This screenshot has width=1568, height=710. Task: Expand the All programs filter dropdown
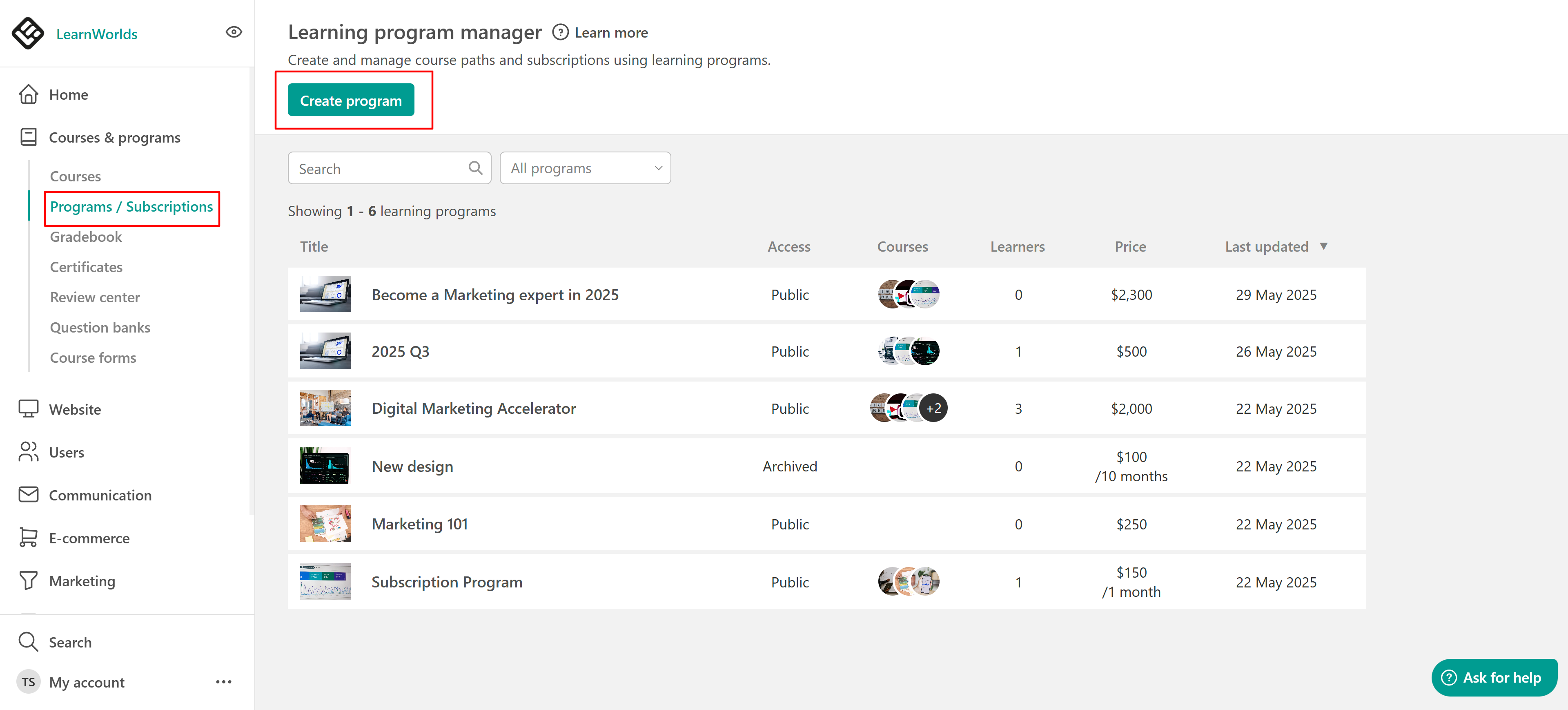[585, 168]
